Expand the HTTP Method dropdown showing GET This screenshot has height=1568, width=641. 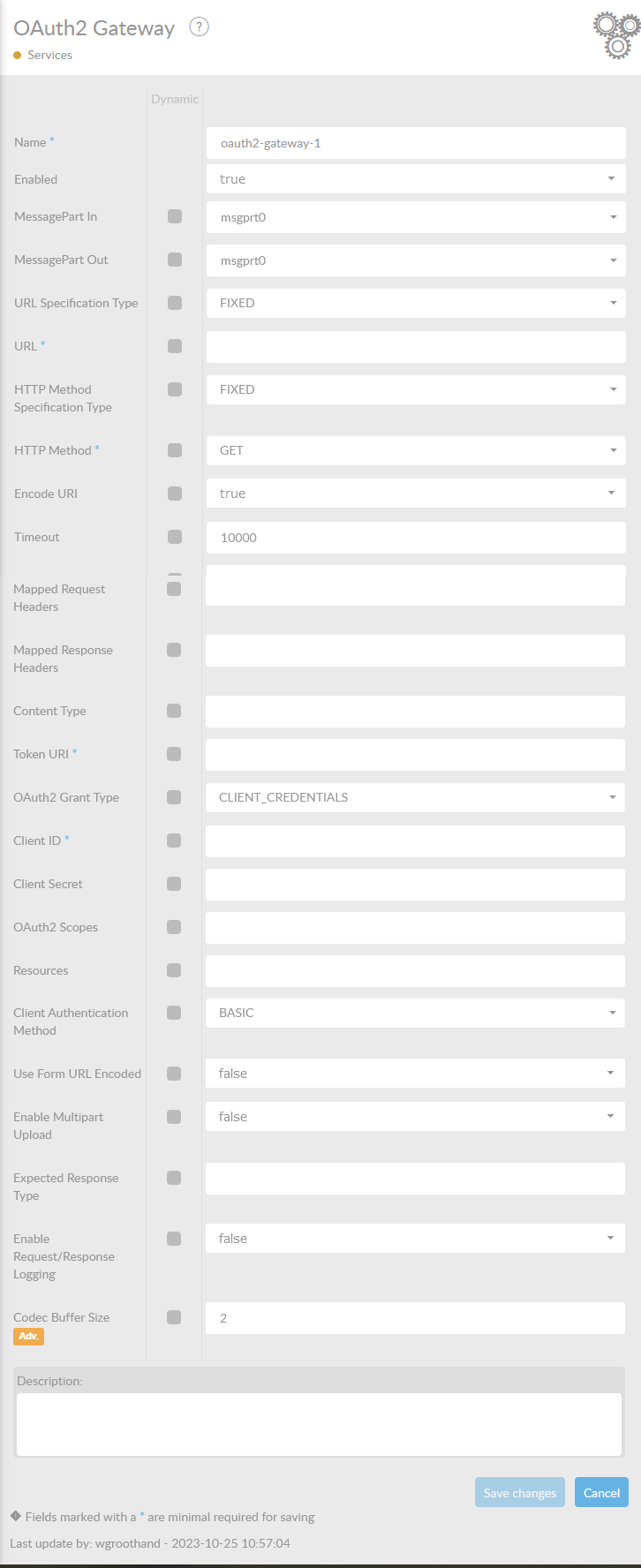click(x=416, y=450)
